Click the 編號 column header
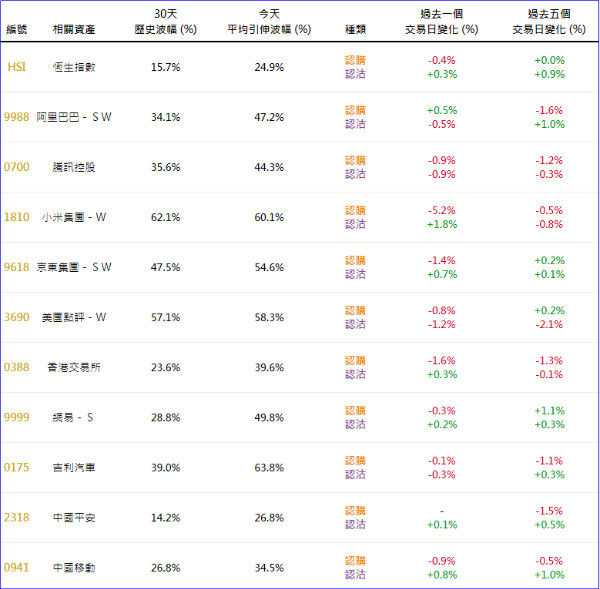Image resolution: width=600 pixels, height=589 pixels. point(16,29)
